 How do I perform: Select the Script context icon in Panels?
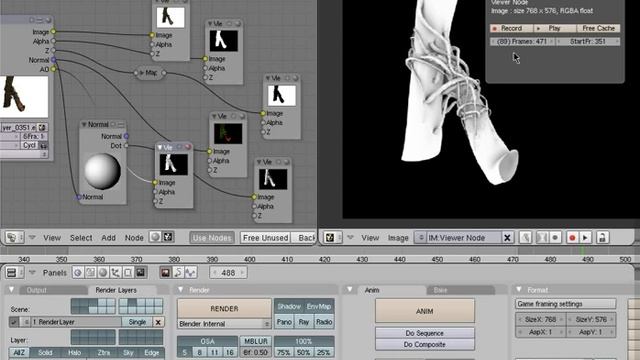click(x=90, y=272)
